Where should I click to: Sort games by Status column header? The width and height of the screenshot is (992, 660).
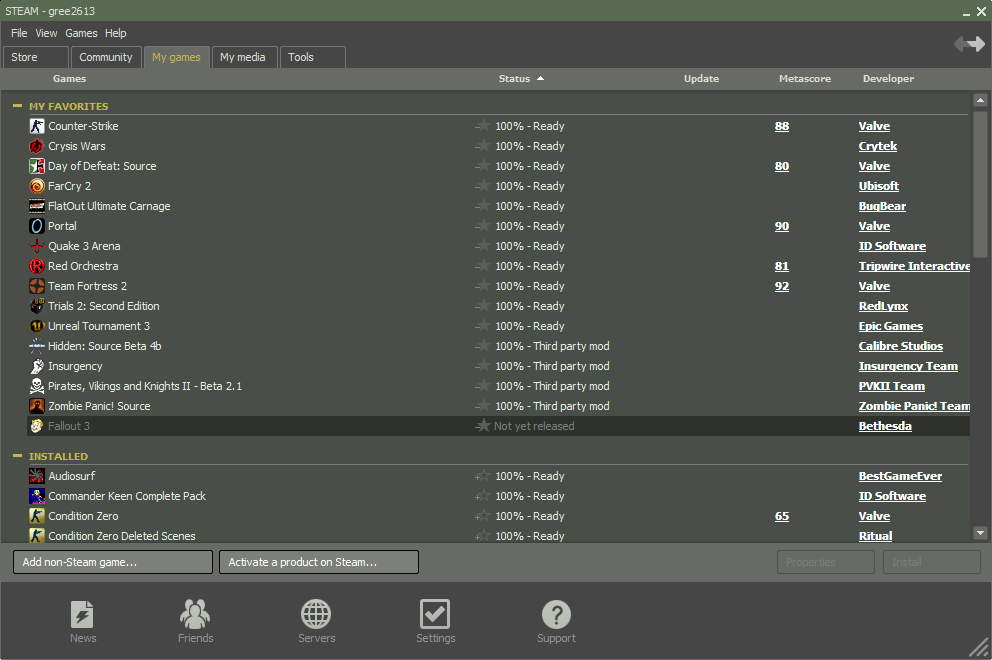514,79
